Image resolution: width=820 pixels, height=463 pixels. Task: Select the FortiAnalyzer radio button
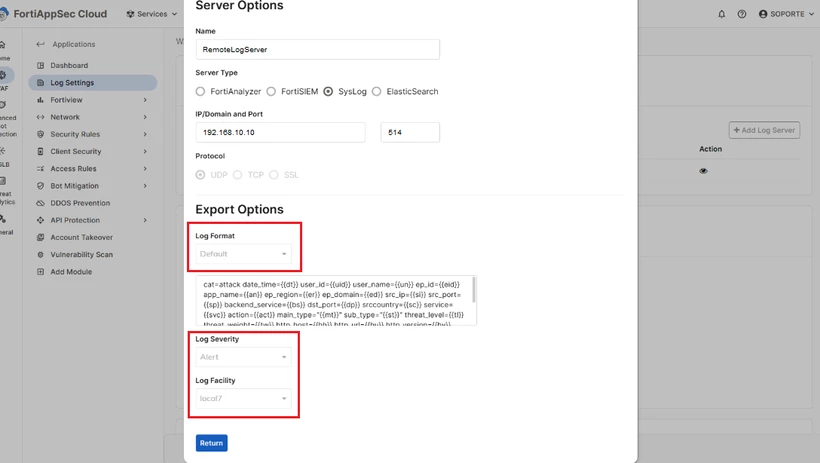tap(200, 92)
